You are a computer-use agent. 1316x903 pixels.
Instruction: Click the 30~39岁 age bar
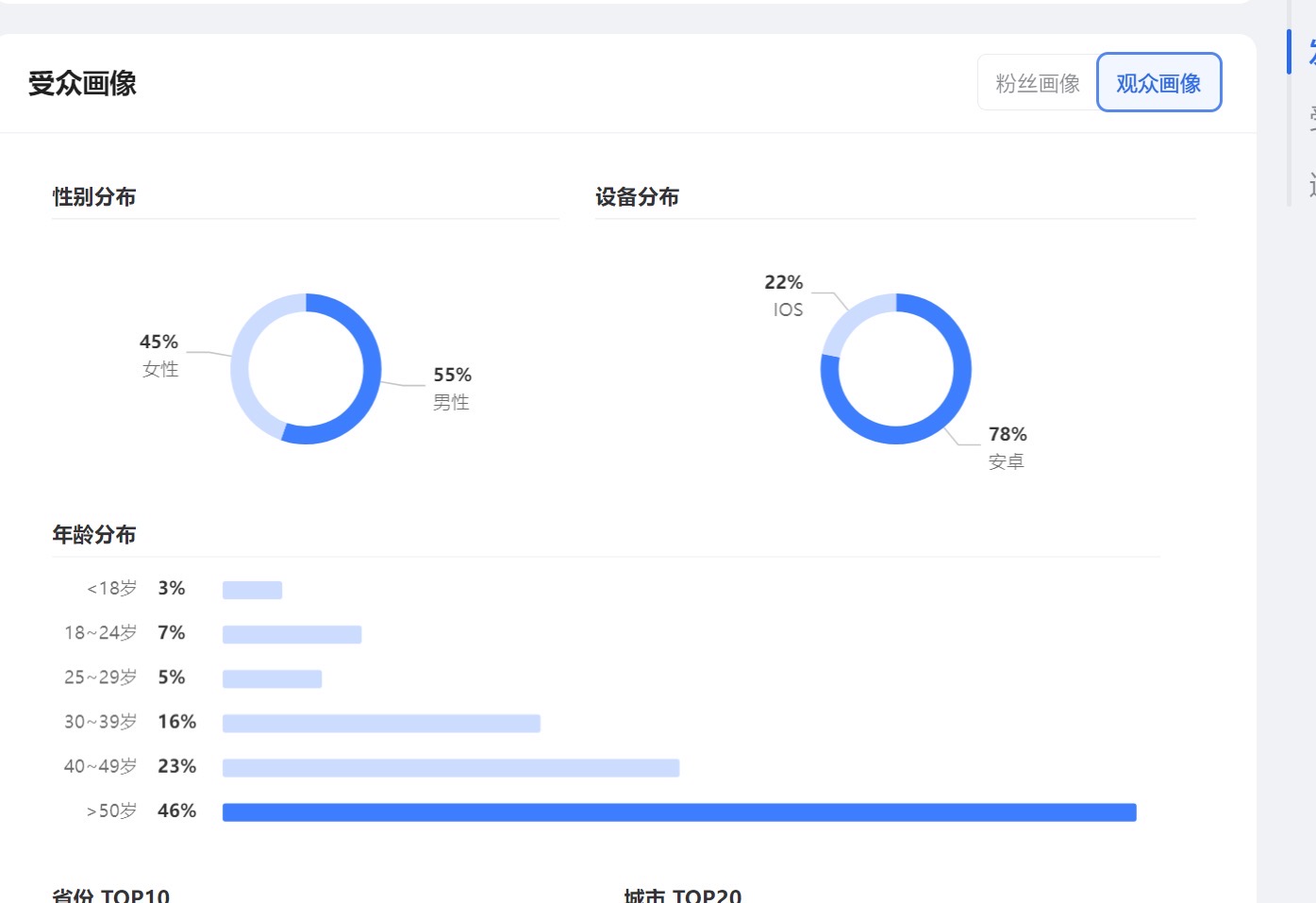click(381, 724)
